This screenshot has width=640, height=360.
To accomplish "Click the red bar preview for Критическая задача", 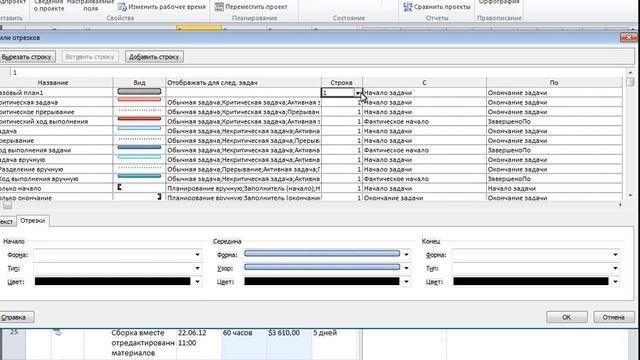I will point(139,100).
